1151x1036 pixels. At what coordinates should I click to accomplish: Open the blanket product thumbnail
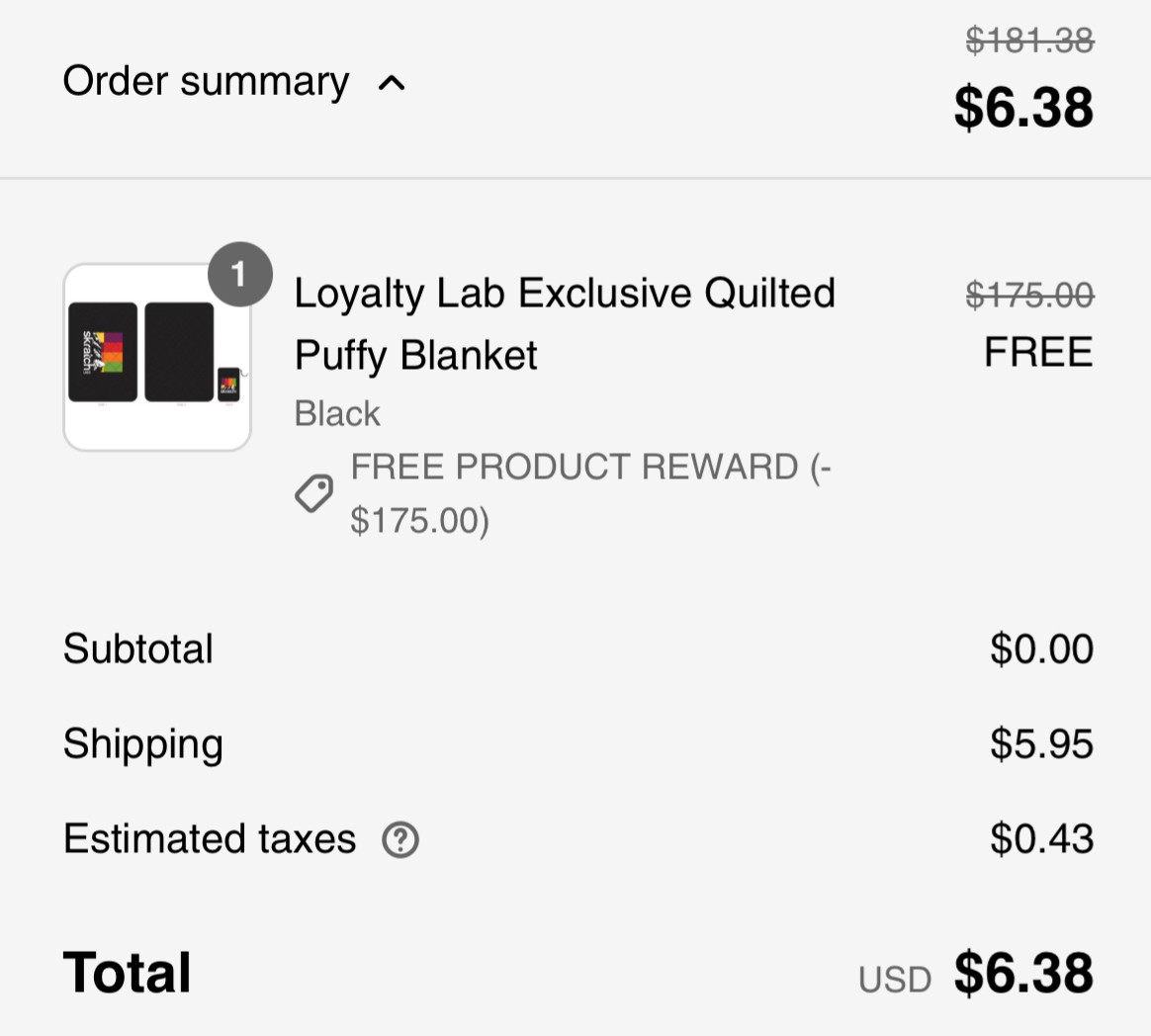pos(157,357)
